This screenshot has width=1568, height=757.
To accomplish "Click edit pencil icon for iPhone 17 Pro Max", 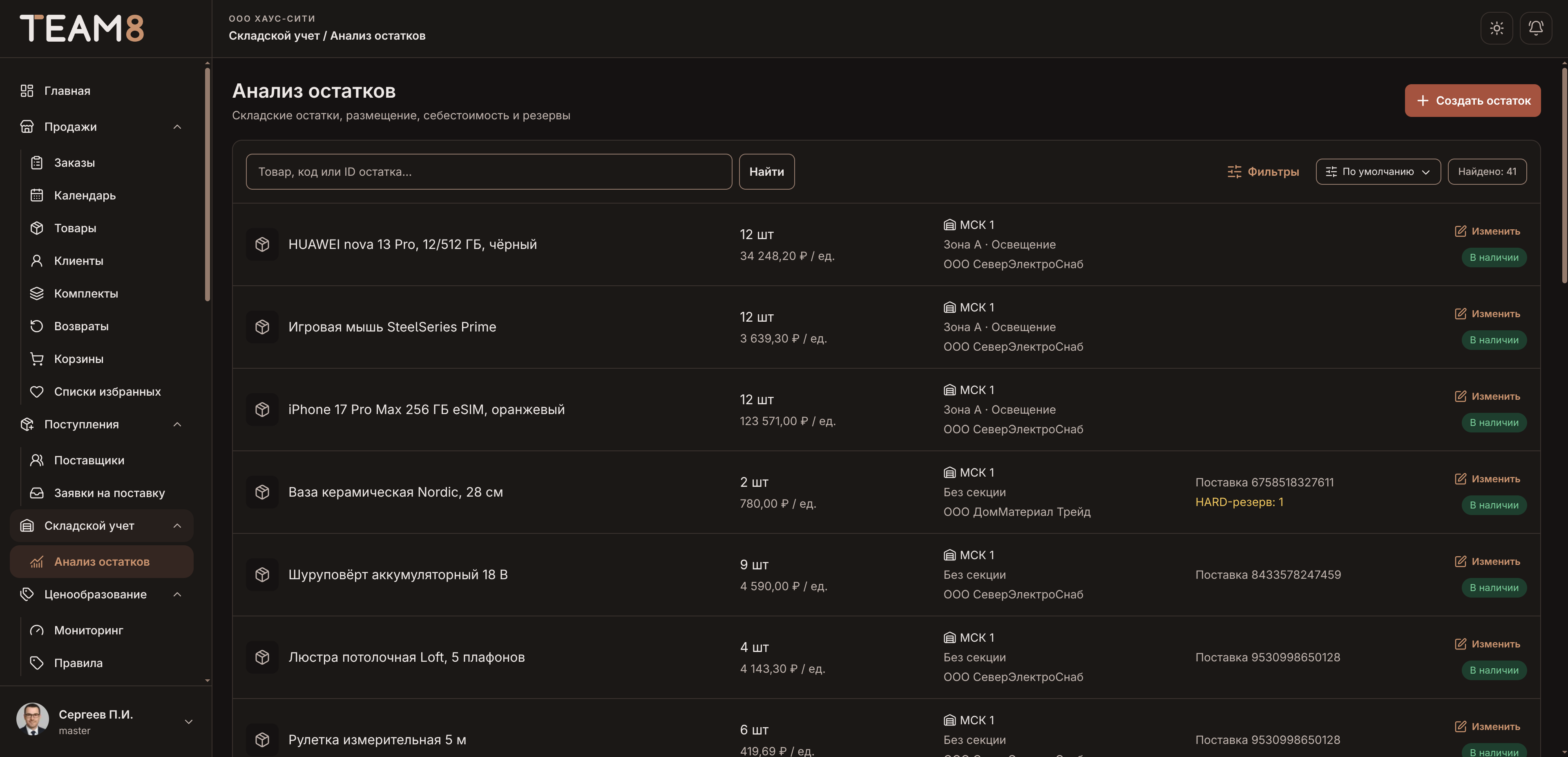I will coord(1460,396).
